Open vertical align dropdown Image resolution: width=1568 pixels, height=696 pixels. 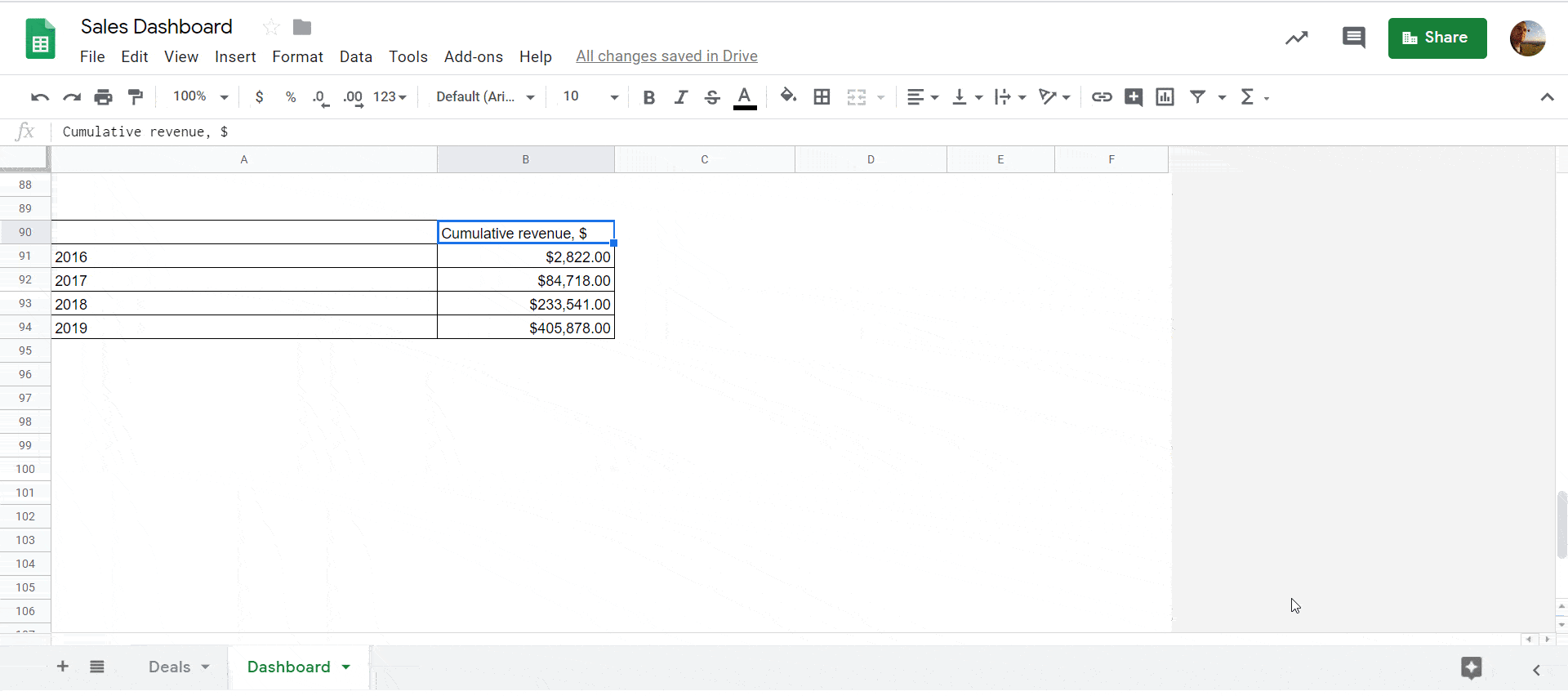point(967,97)
